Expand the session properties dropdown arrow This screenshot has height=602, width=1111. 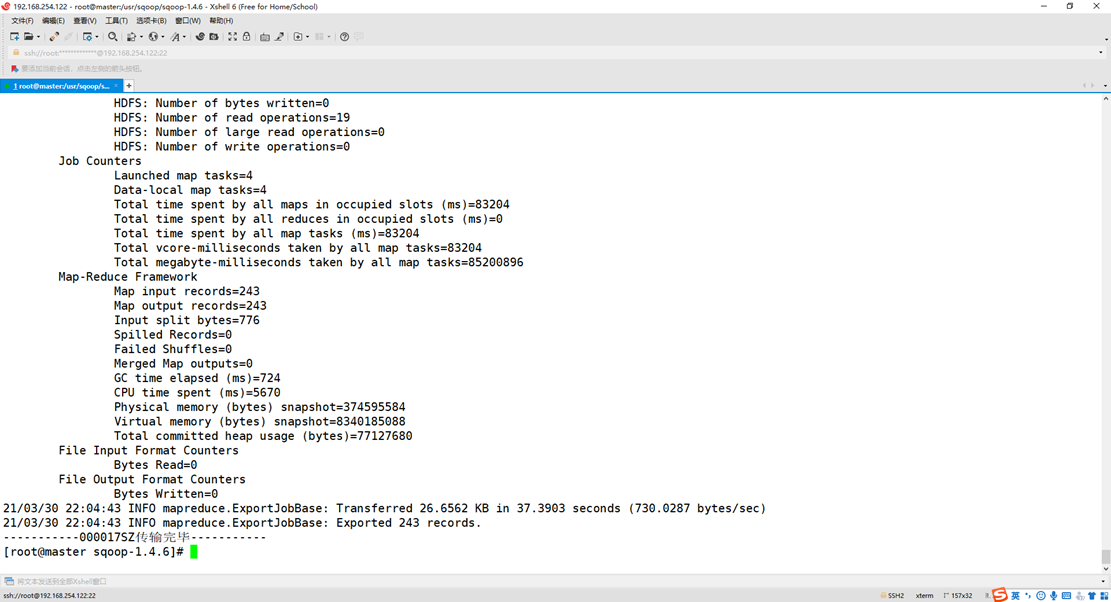coord(97,37)
